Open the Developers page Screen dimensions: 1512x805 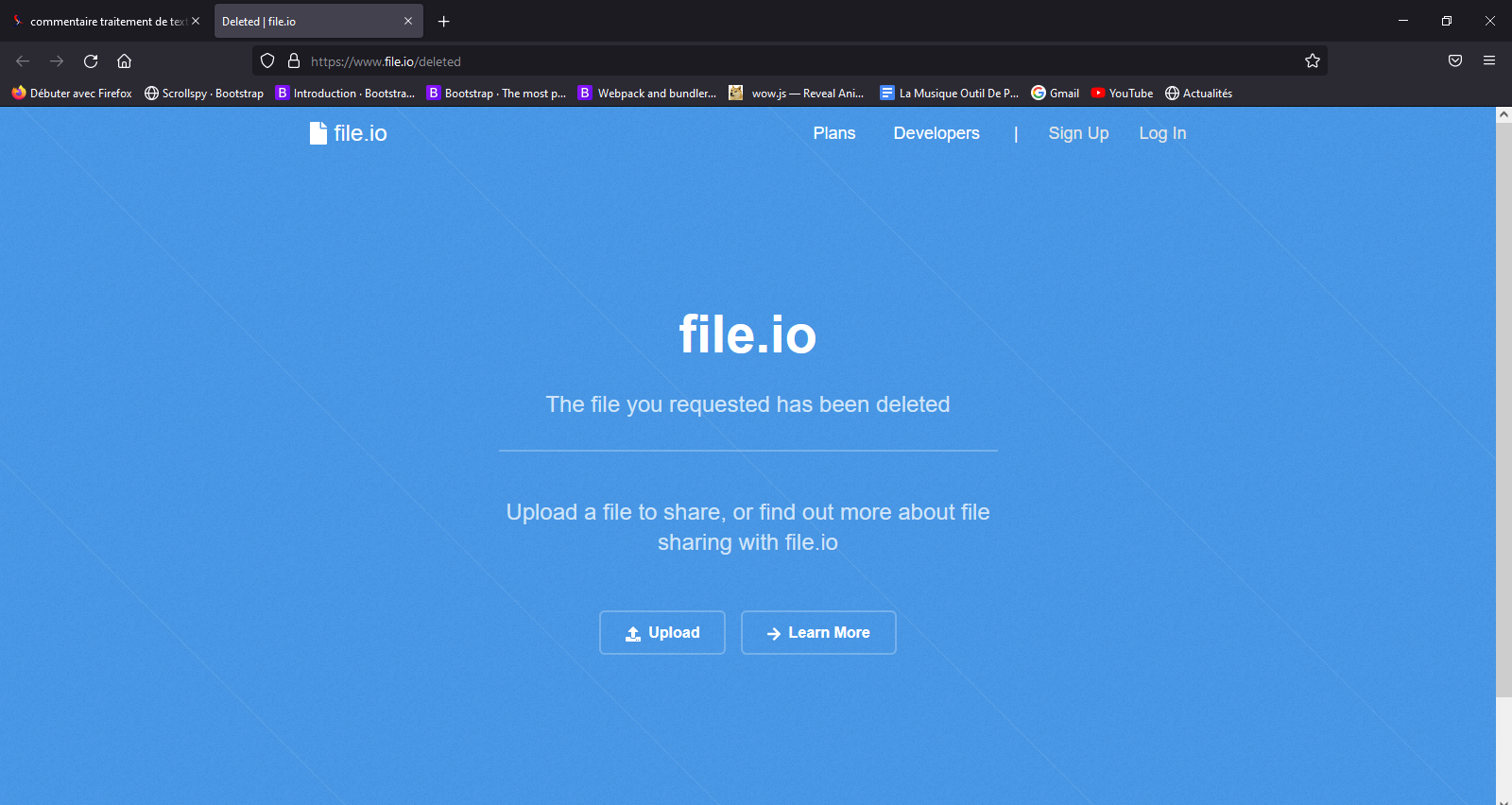tap(936, 133)
